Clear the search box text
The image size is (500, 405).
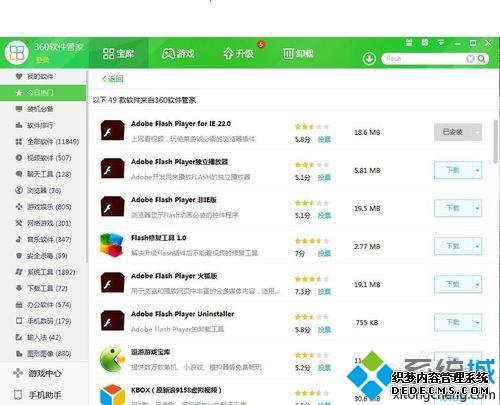pyautogui.click(x=470, y=59)
